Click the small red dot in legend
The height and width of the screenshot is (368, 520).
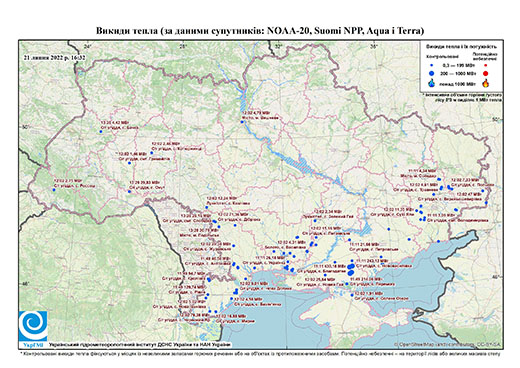[485, 65]
